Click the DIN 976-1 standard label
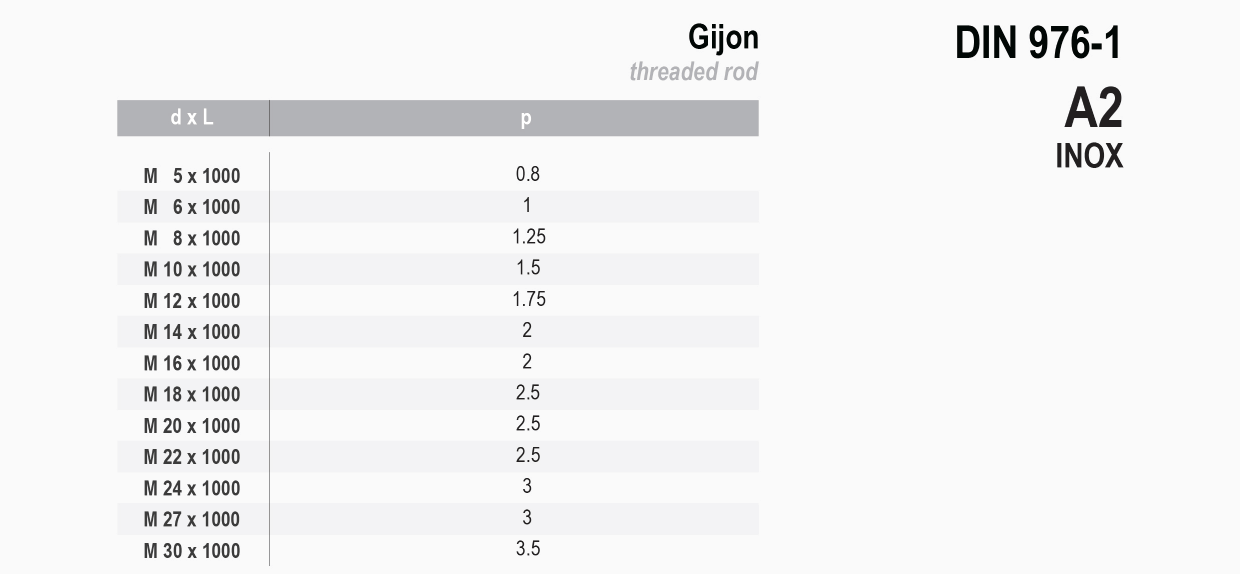Screen dimensions: 1240x574 coord(1039,44)
